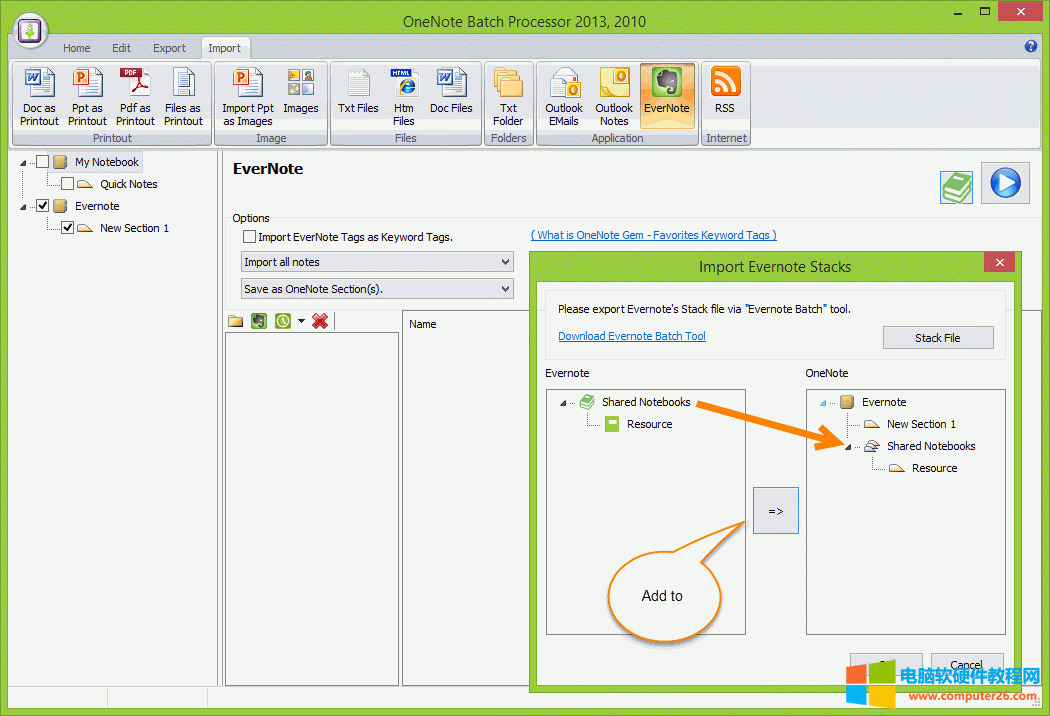Toggle the New Section 1 checkbox

click(66, 227)
